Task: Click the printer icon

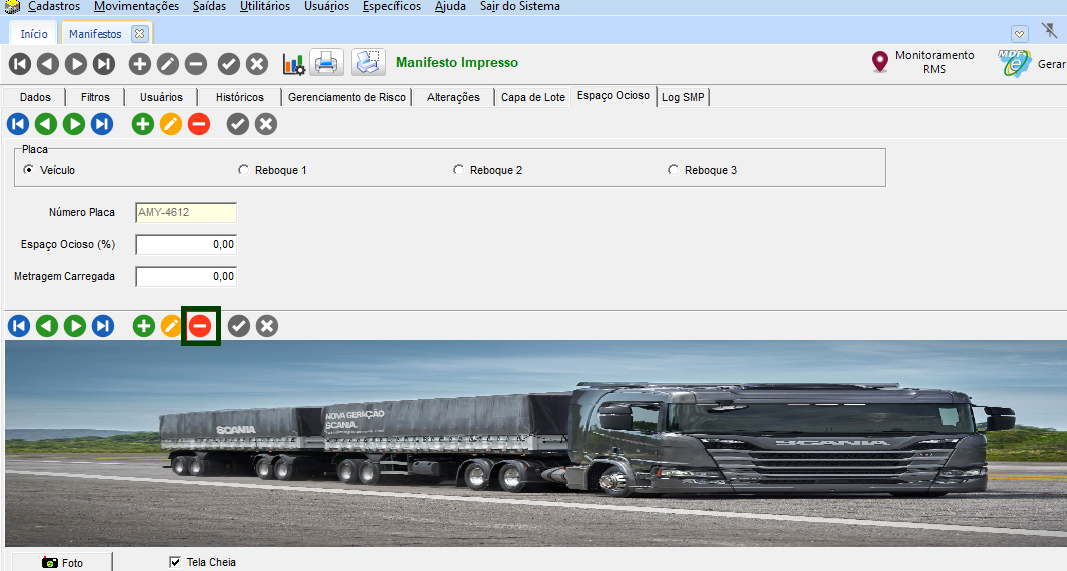Action: [327, 63]
